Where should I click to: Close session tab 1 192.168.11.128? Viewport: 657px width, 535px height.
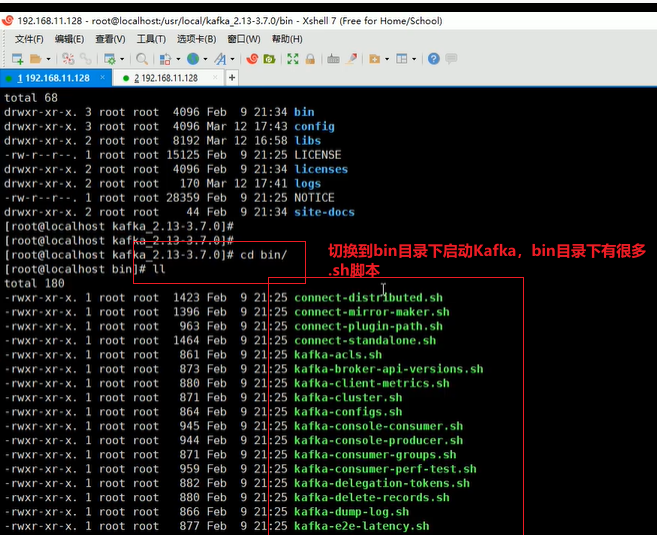point(103,78)
